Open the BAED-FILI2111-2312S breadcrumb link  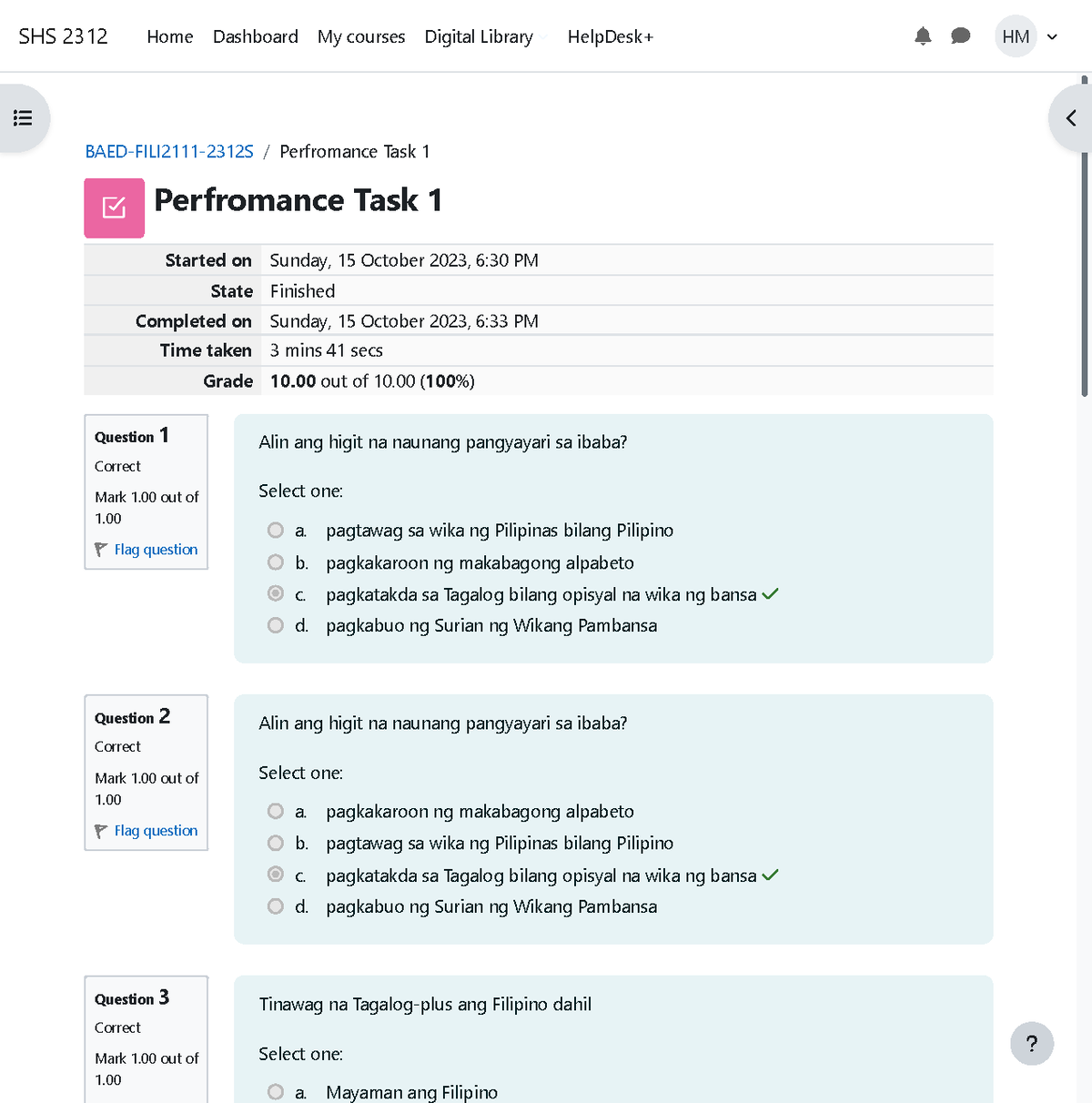(169, 151)
